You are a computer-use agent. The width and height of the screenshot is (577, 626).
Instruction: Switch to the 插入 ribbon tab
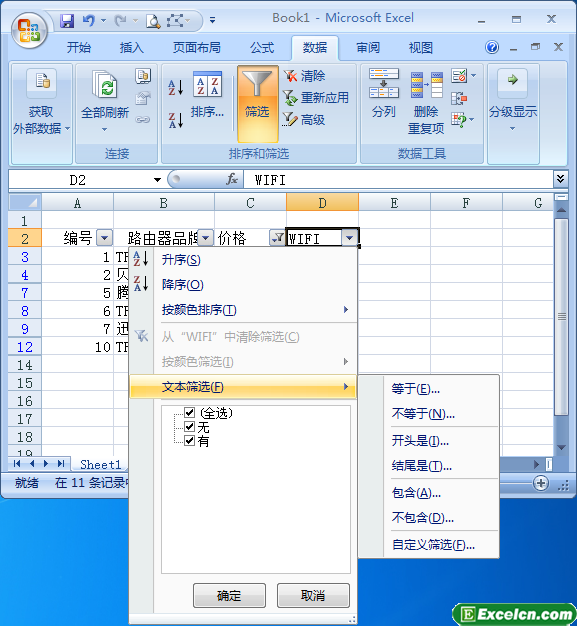(x=131, y=48)
